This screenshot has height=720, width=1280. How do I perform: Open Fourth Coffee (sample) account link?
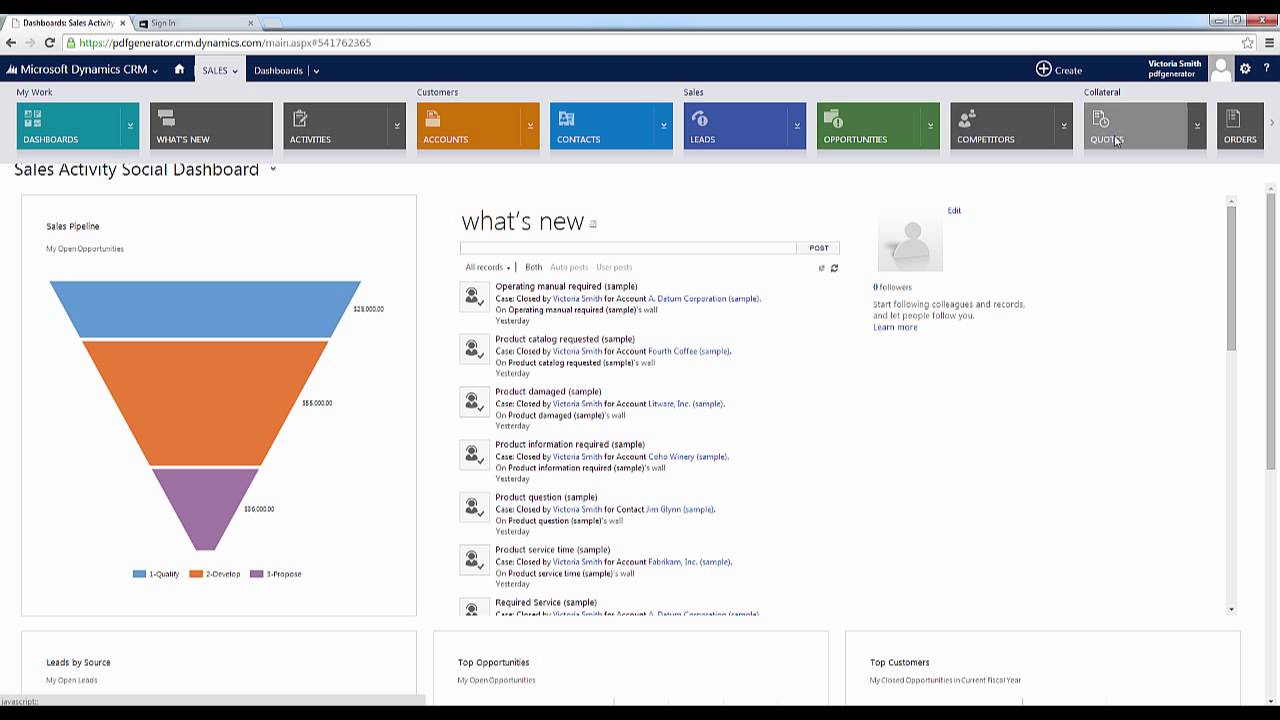click(x=689, y=351)
